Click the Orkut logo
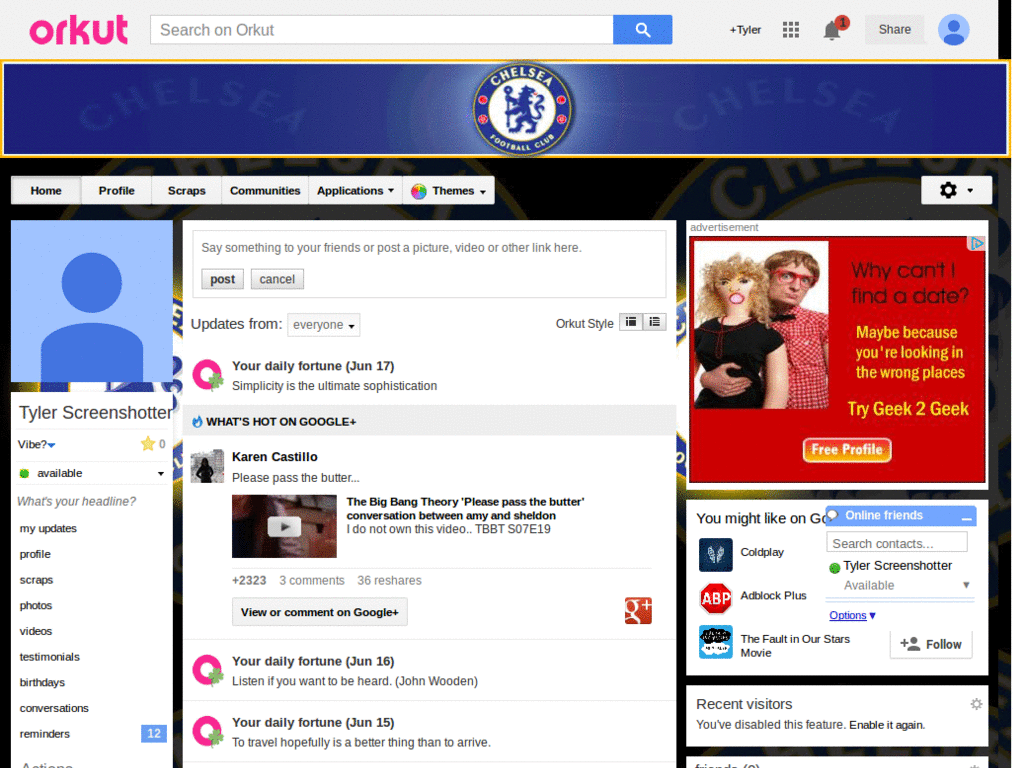This screenshot has width=1024, height=768. pos(78,30)
